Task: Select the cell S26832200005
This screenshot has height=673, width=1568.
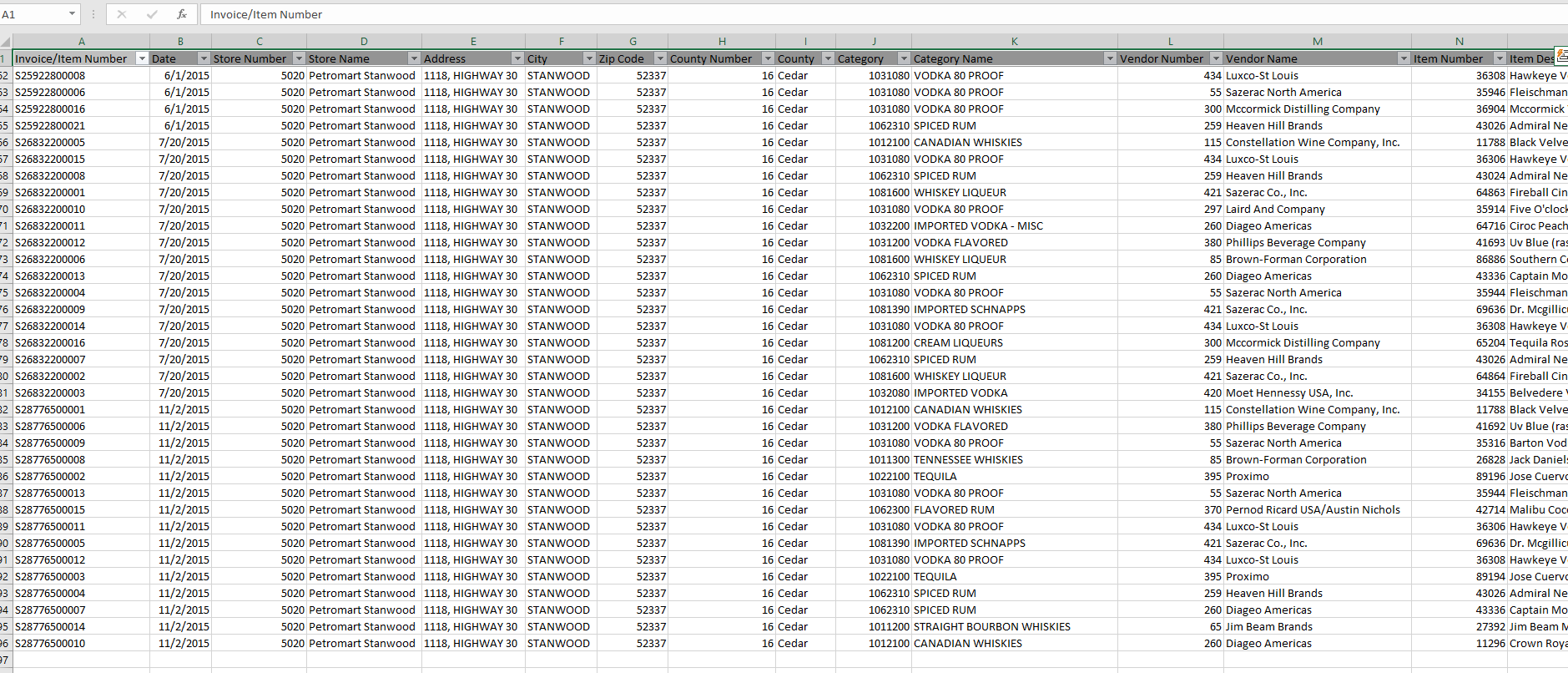Action: 81,142
